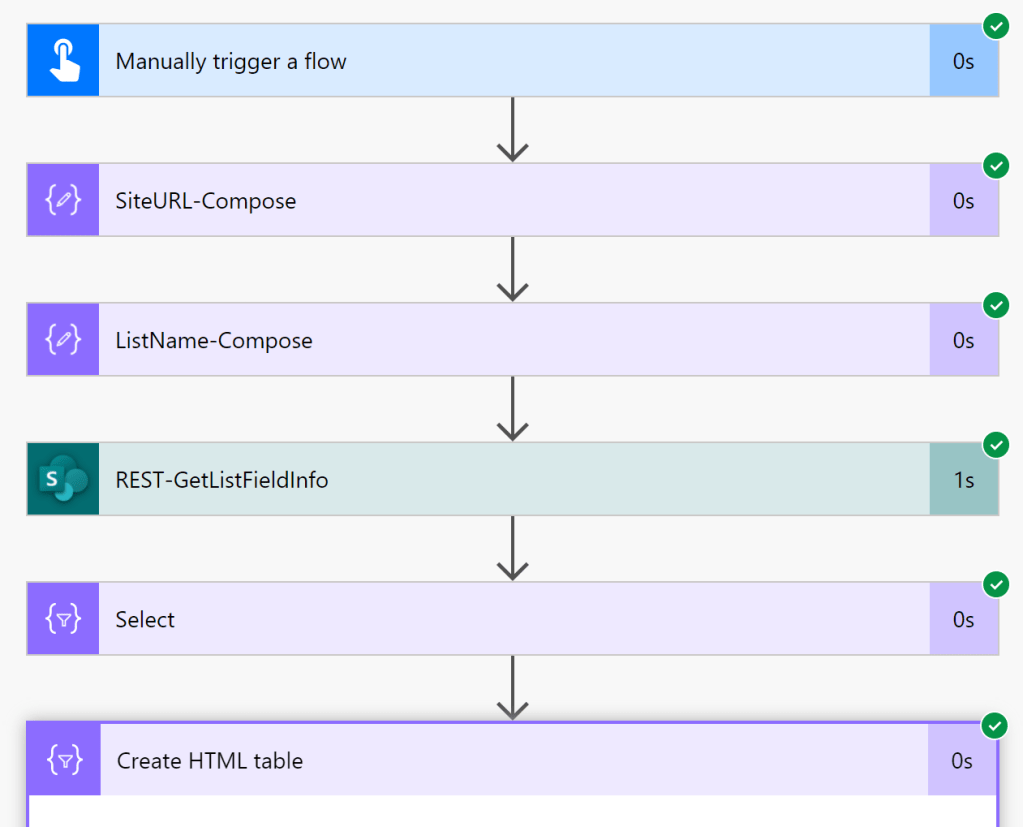Viewport: 1023px width, 827px height.
Task: Click the 1s duration on REST-GetListFieldInfo
Action: 963,480
